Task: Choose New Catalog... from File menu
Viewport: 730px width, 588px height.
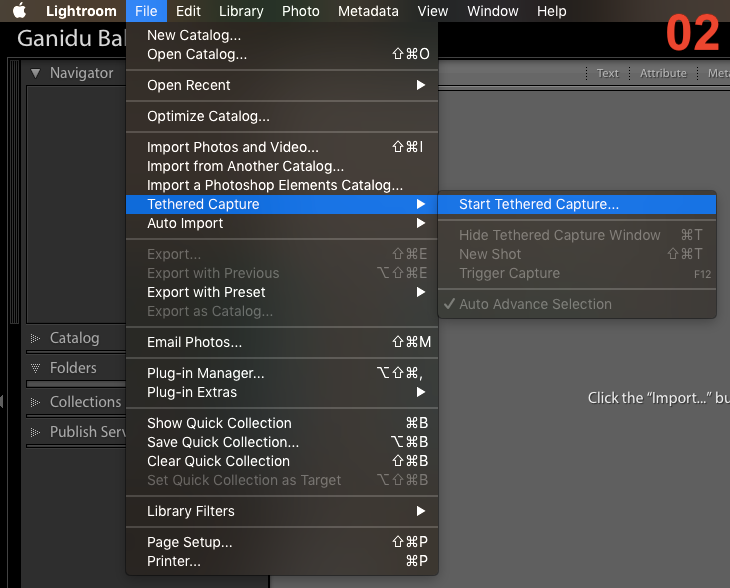Action: (282, 35)
